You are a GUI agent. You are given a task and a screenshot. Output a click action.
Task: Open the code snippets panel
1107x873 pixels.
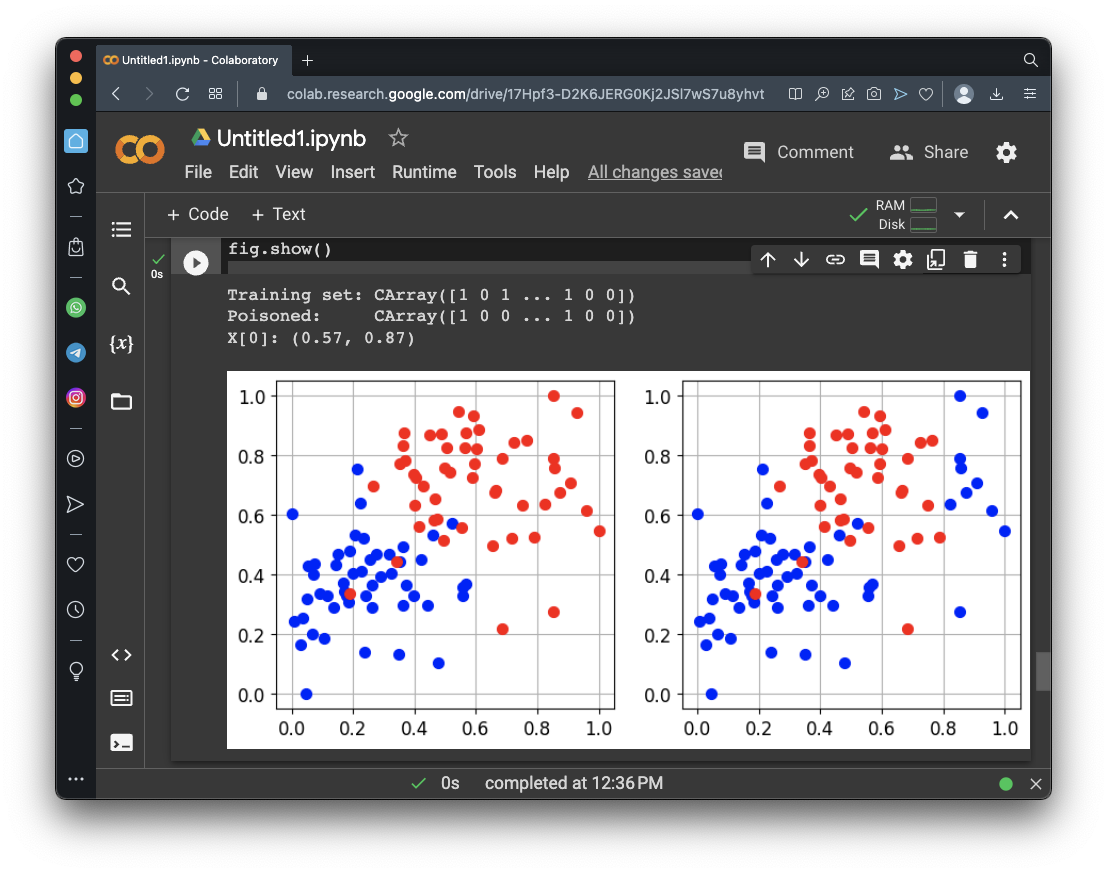tap(121, 655)
